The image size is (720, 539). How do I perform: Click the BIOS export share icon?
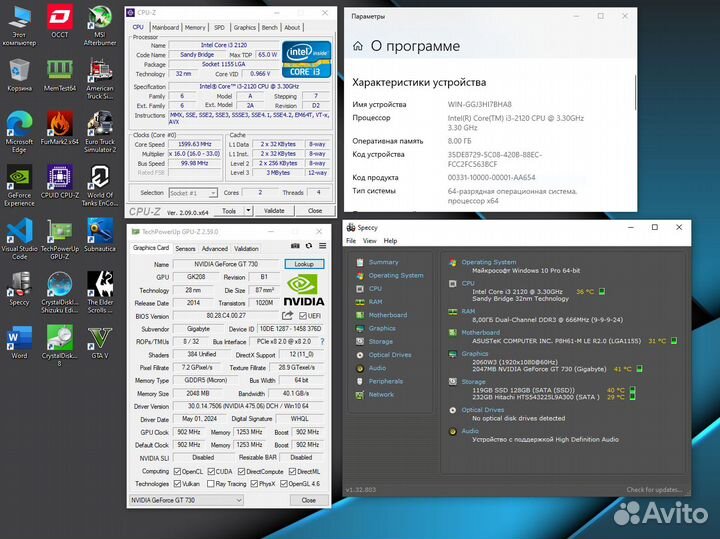(289, 315)
